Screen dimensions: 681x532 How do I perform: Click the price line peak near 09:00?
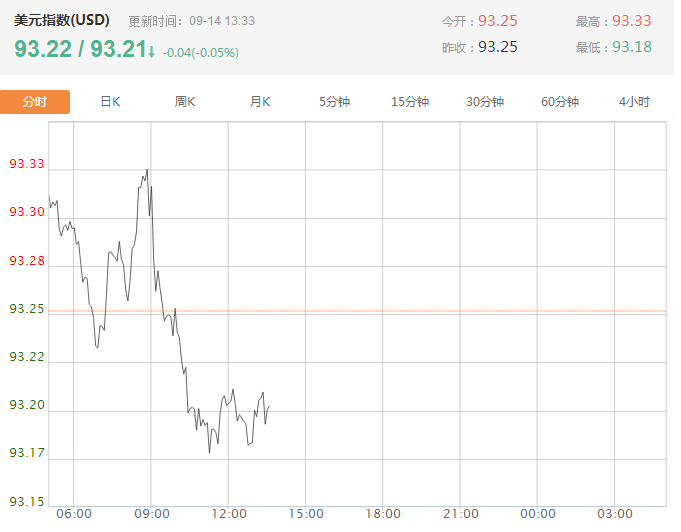[147, 170]
